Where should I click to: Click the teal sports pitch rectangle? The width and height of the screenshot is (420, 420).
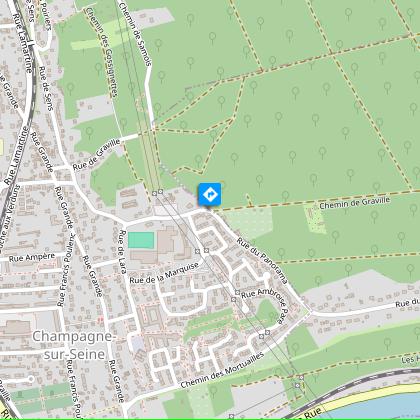[141, 240]
